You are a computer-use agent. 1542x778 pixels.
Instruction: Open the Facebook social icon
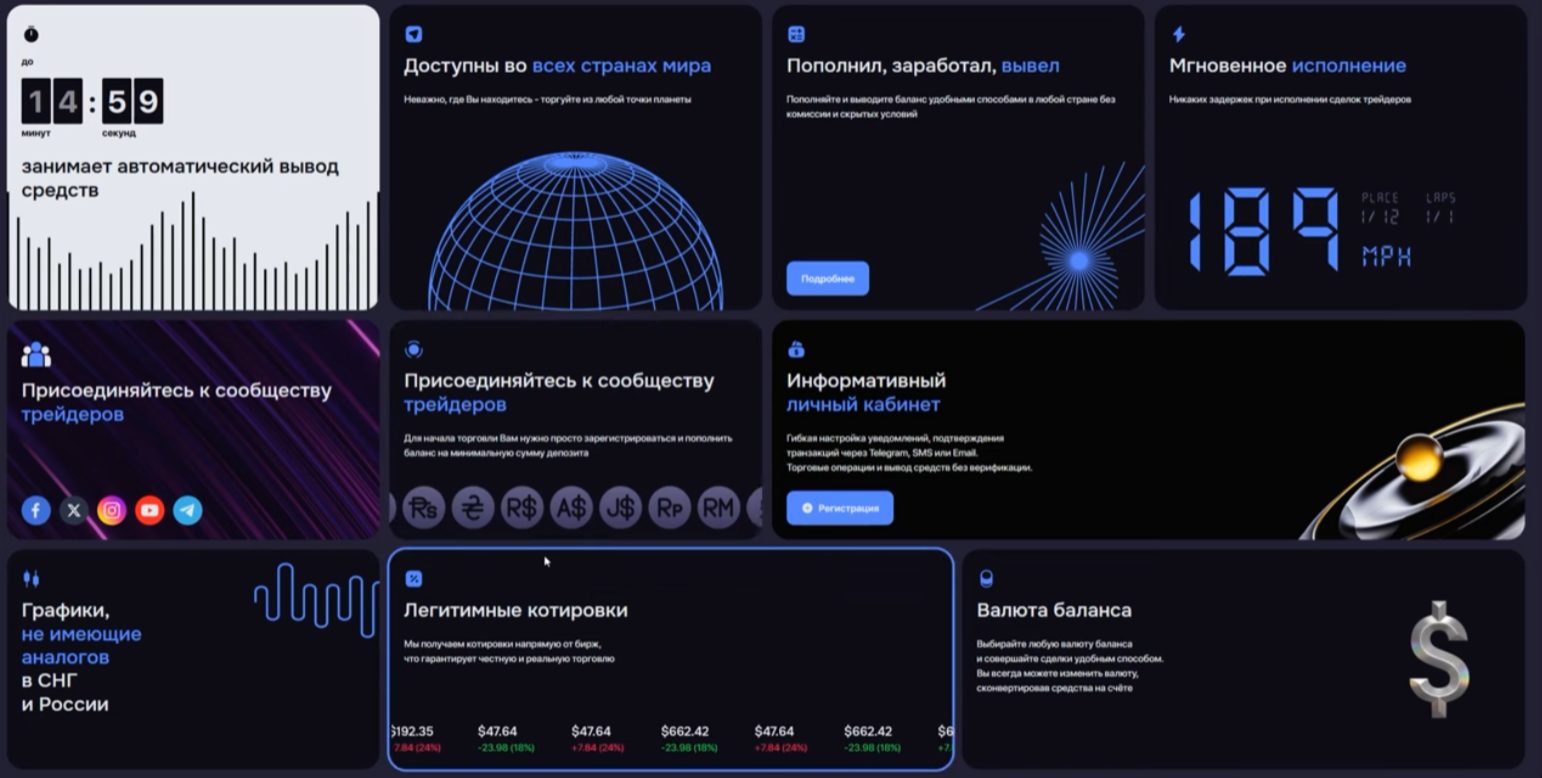36,511
